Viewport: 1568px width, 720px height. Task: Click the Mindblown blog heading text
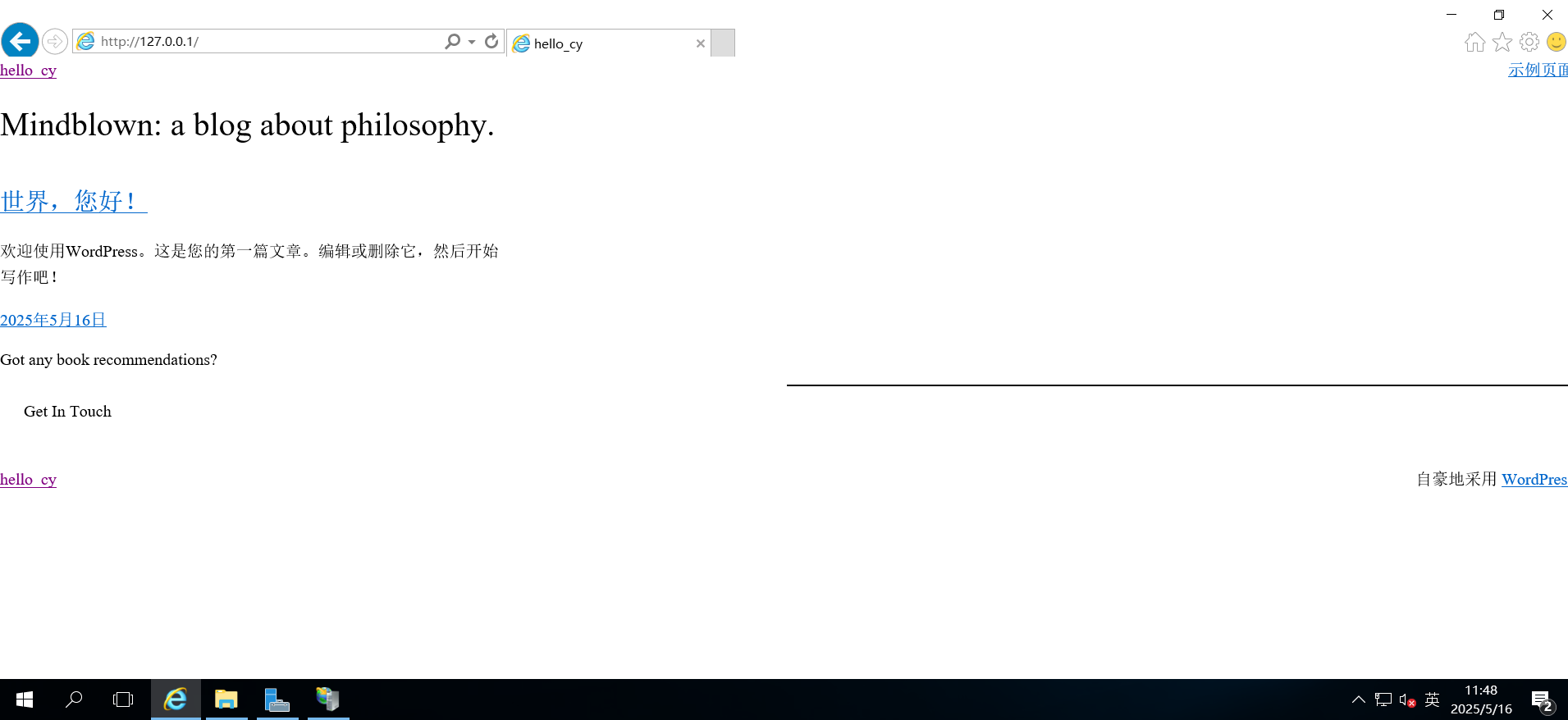click(247, 125)
